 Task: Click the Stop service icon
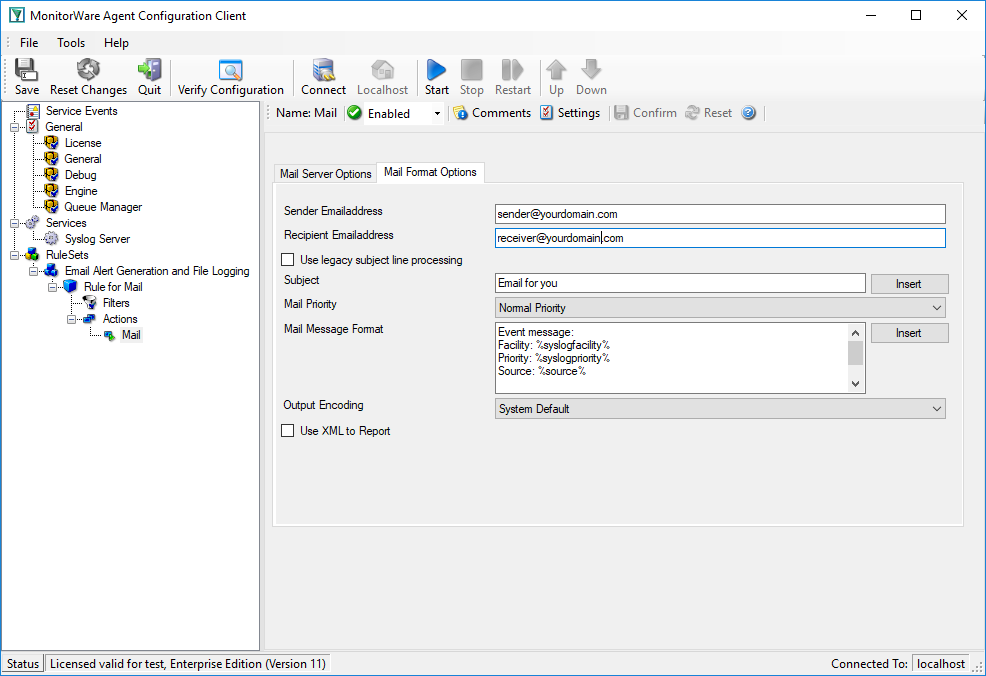(472, 77)
